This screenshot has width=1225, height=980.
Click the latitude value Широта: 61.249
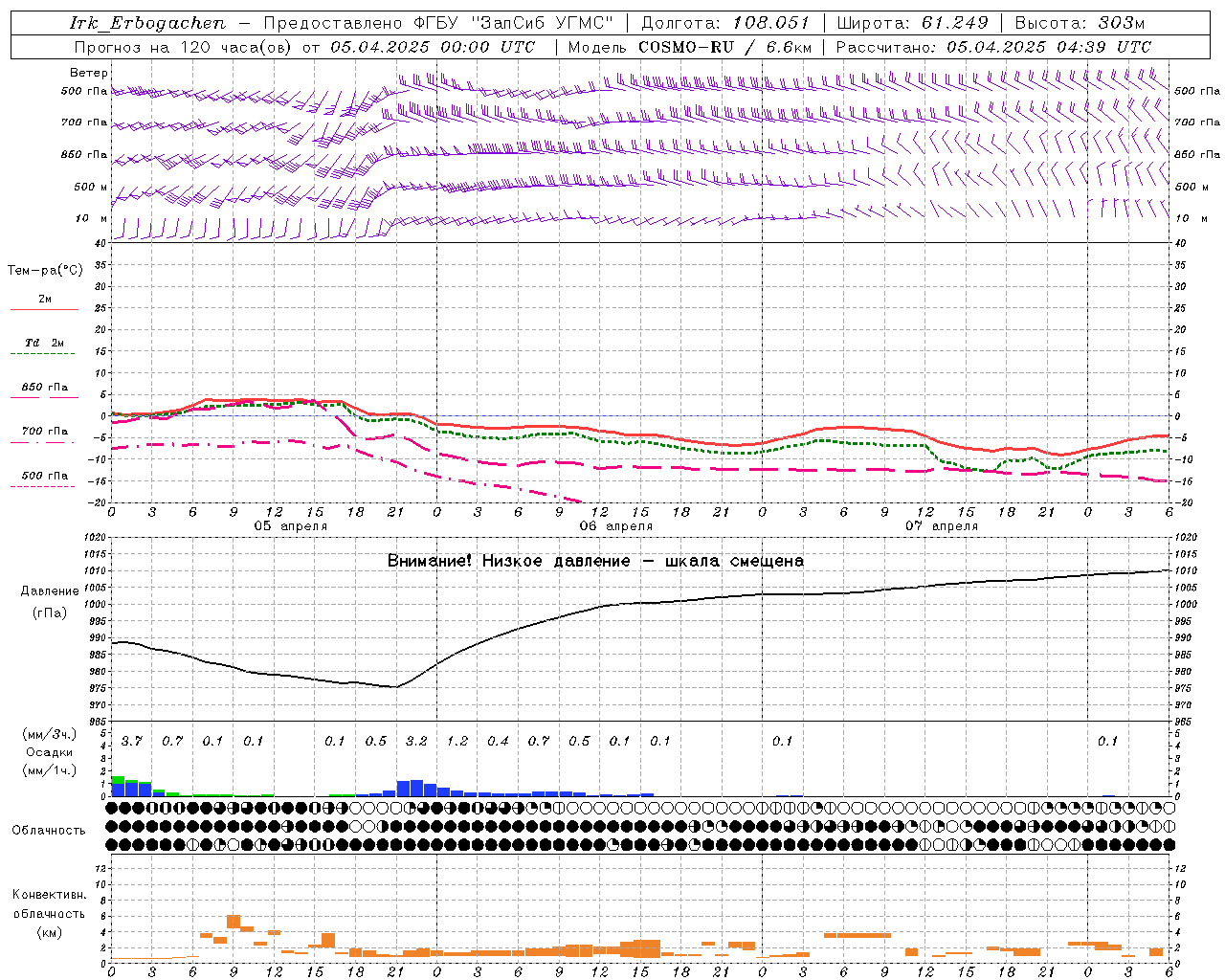click(912, 23)
